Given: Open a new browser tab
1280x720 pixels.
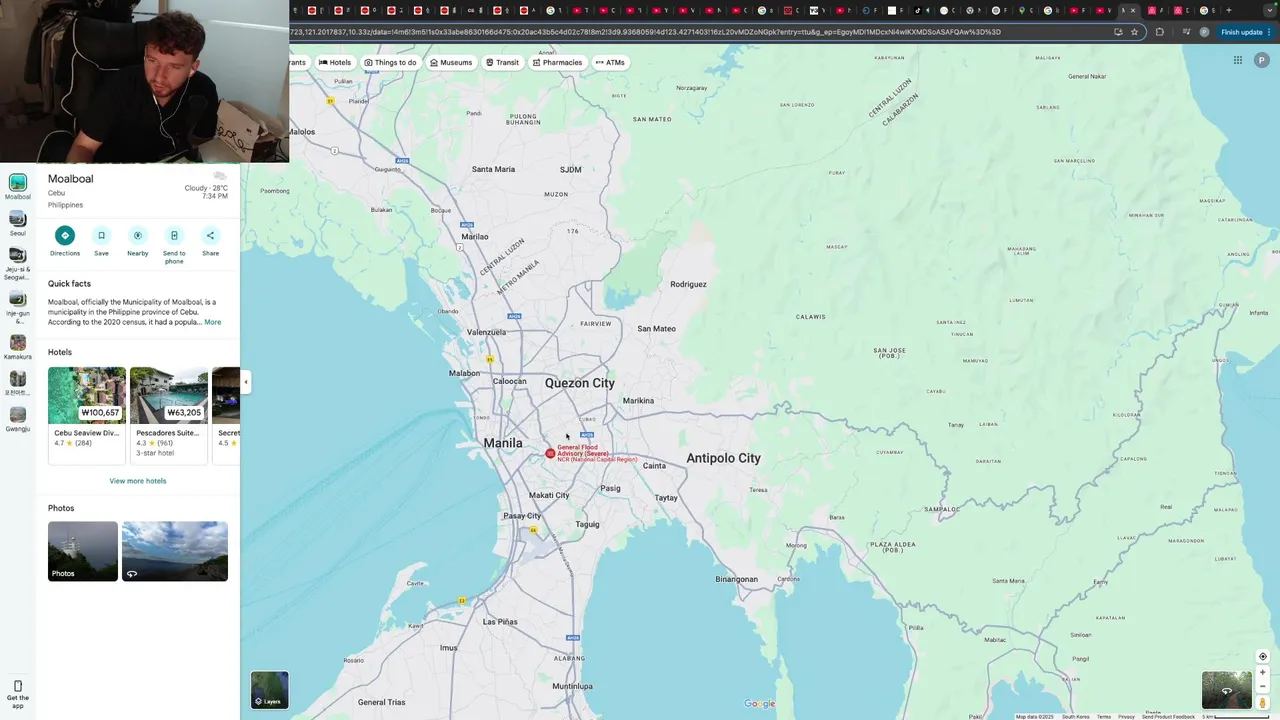Looking at the screenshot, I should 1228,10.
